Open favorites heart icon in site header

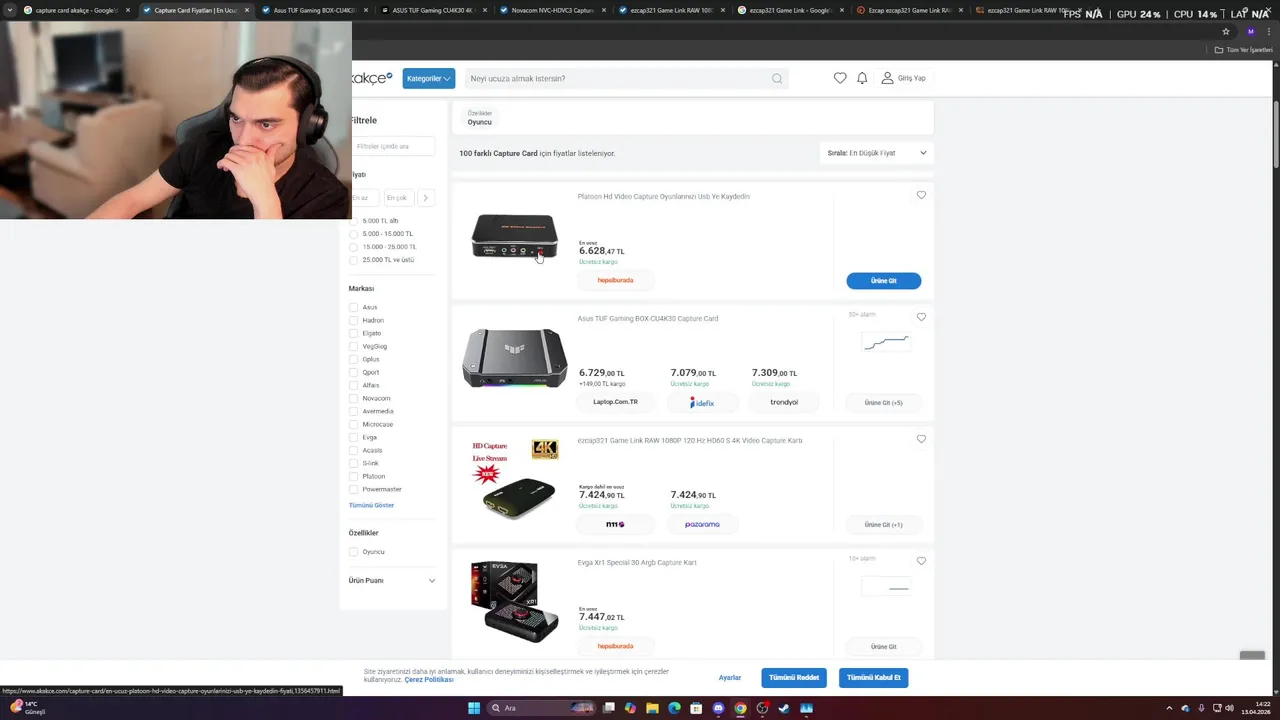(840, 78)
